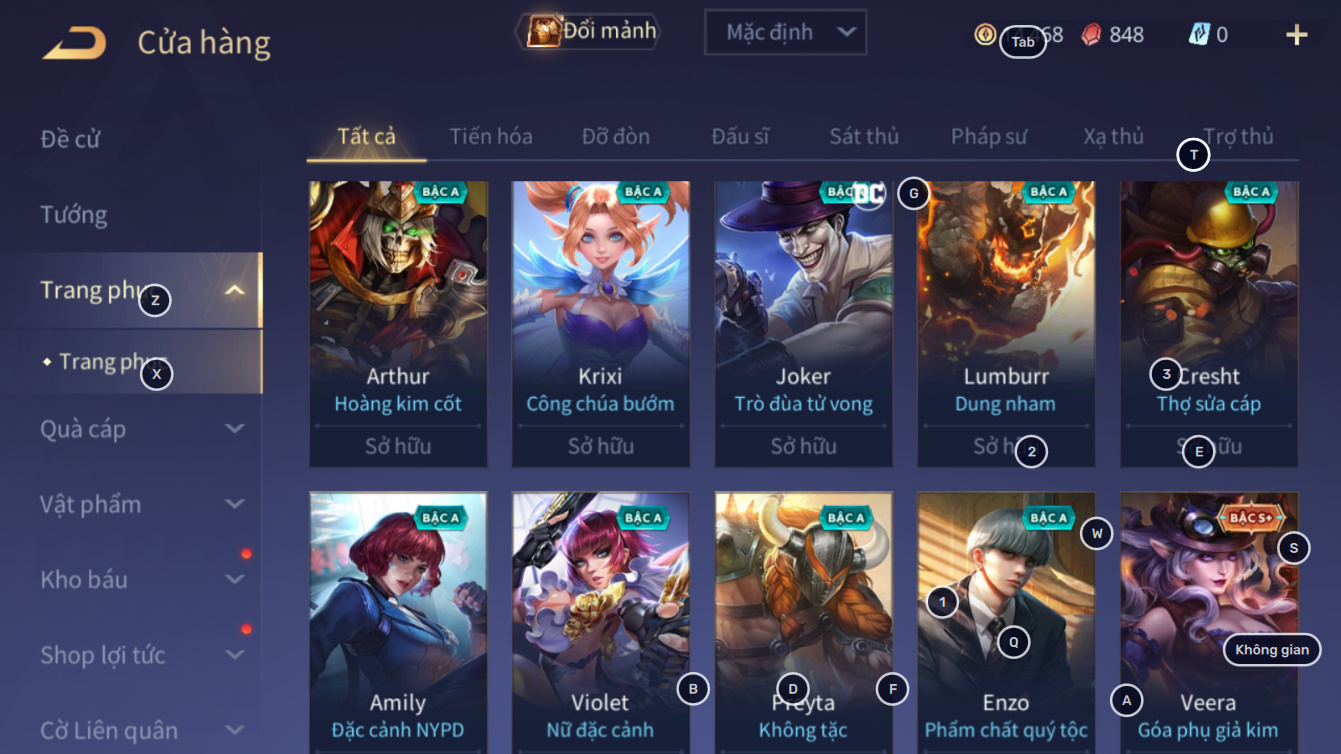Click the plus icon to add currency

(1296, 35)
